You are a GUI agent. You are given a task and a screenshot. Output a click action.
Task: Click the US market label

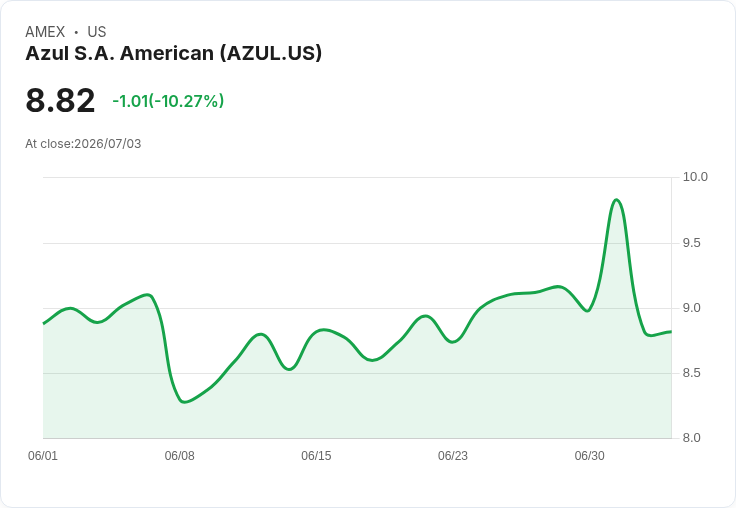pyautogui.click(x=97, y=32)
